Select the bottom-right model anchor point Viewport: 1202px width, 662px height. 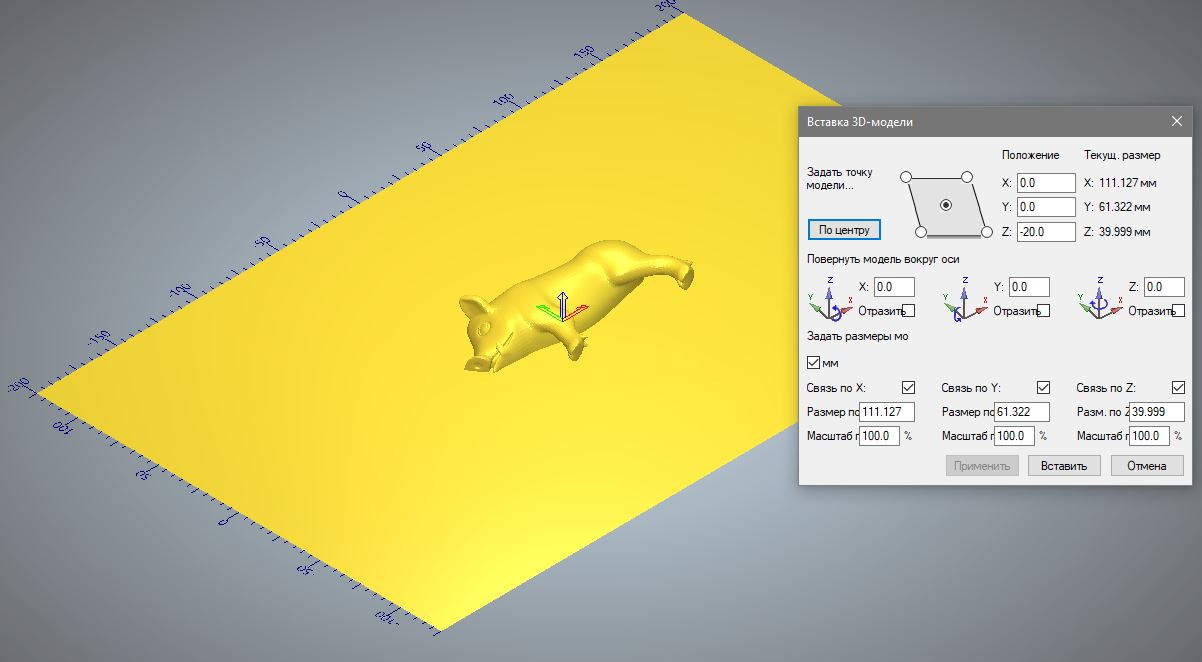pos(986,233)
